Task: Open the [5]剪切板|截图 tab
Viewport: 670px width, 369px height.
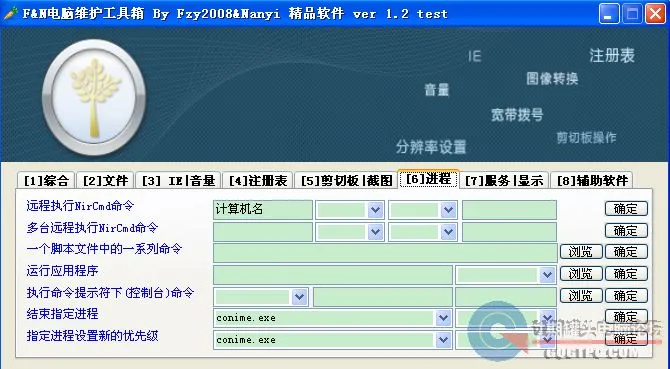Action: [346, 181]
